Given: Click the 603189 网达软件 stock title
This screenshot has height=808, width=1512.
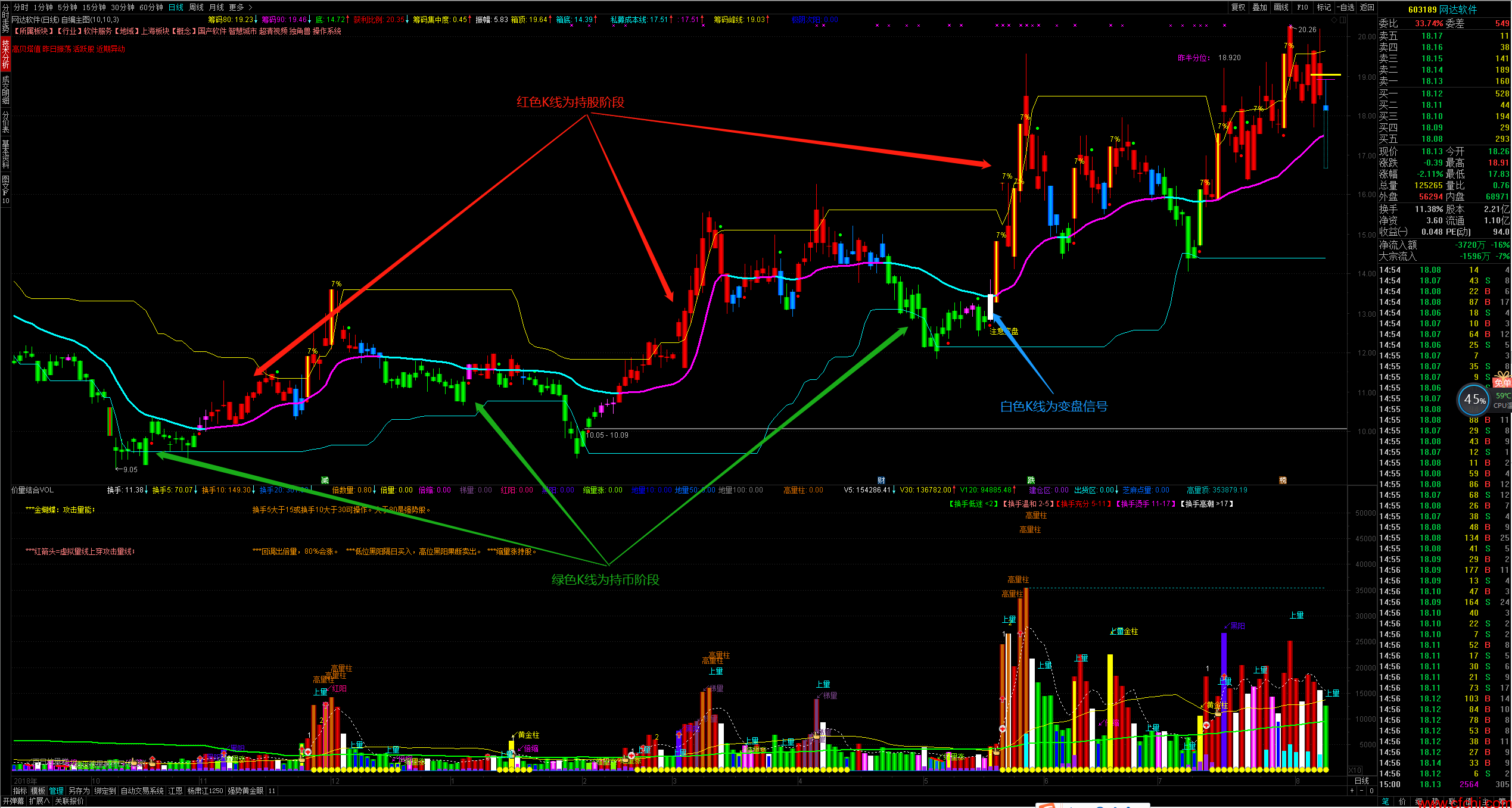Looking at the screenshot, I should click(x=1442, y=9).
